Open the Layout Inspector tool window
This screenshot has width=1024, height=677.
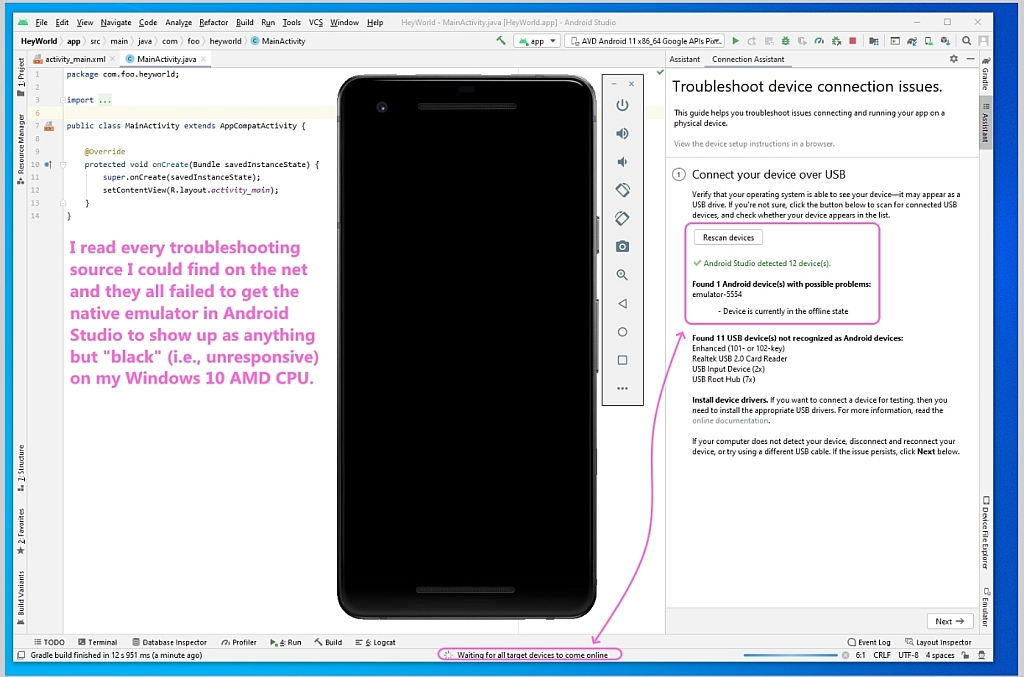click(x=938, y=642)
